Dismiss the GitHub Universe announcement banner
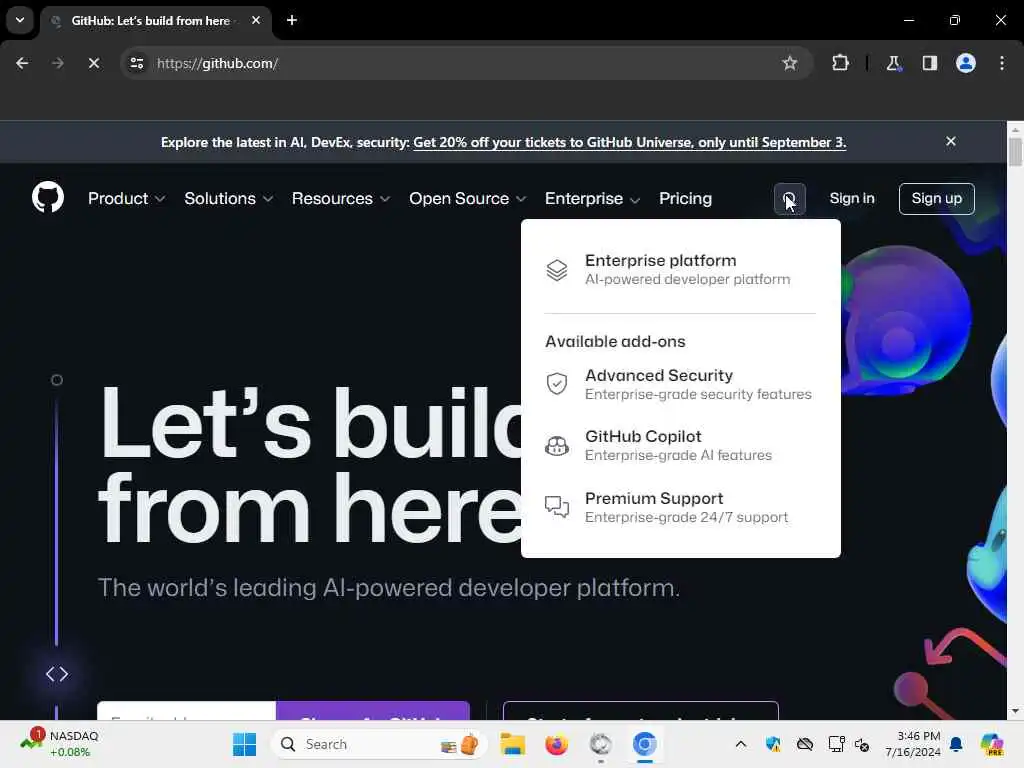1024x768 pixels. 950,141
